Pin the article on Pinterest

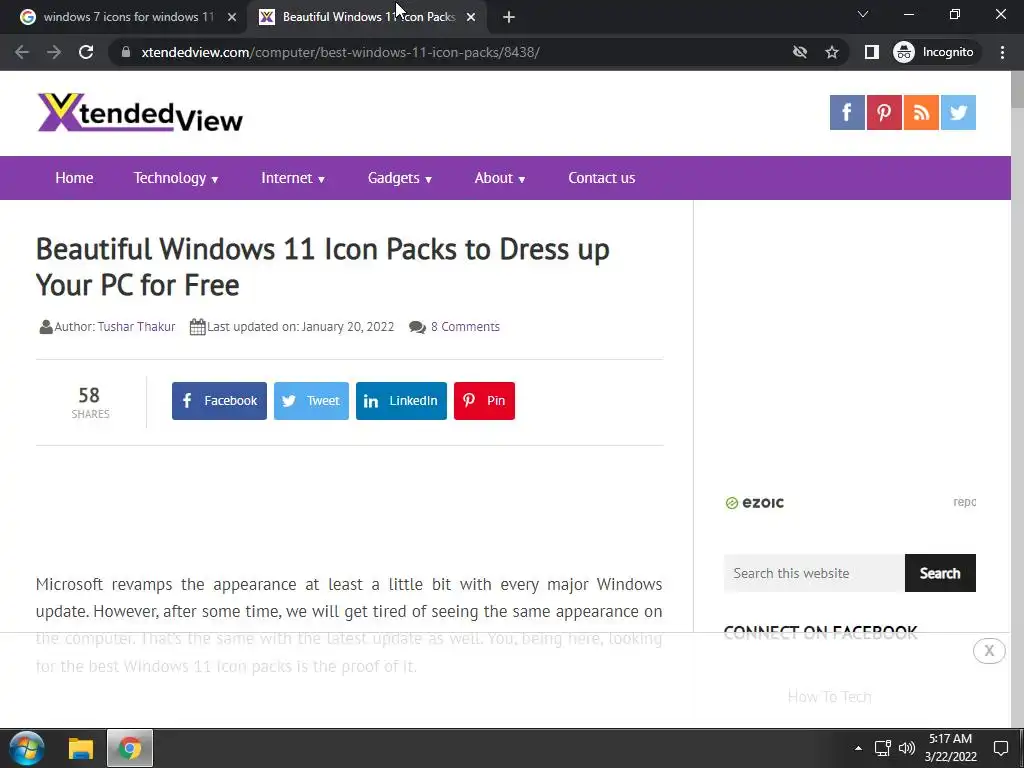pyautogui.click(x=485, y=401)
